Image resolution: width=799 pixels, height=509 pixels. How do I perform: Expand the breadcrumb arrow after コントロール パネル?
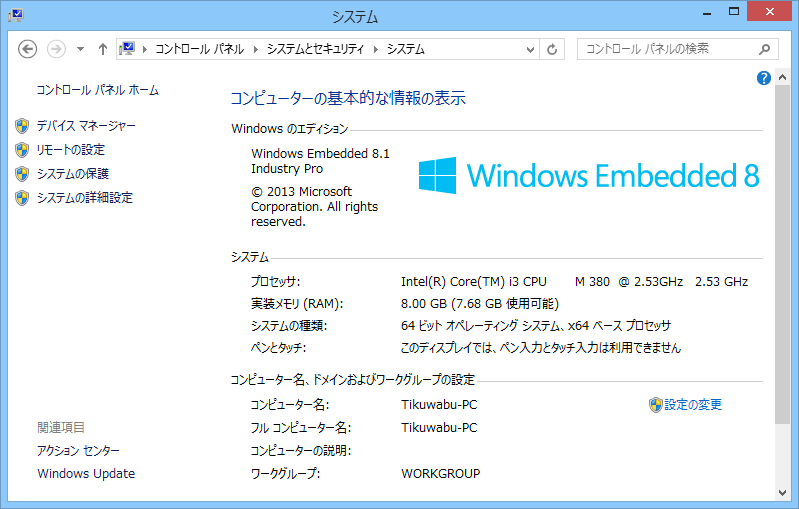tap(256, 49)
